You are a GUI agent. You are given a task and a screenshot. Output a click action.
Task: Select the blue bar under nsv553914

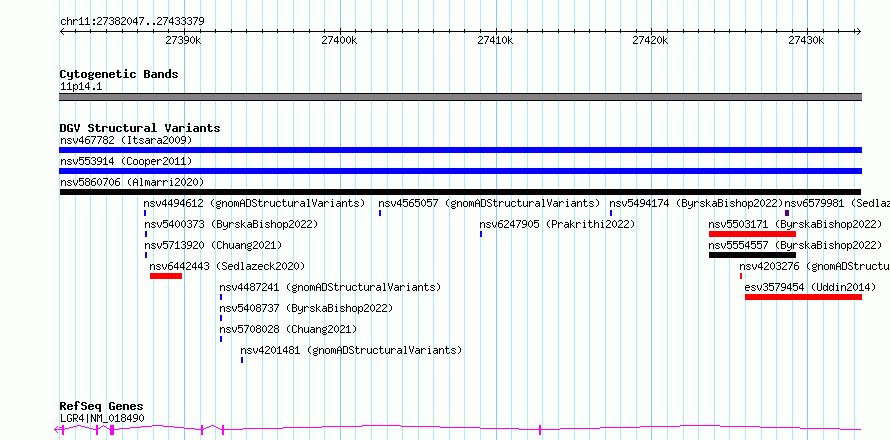coord(460,171)
